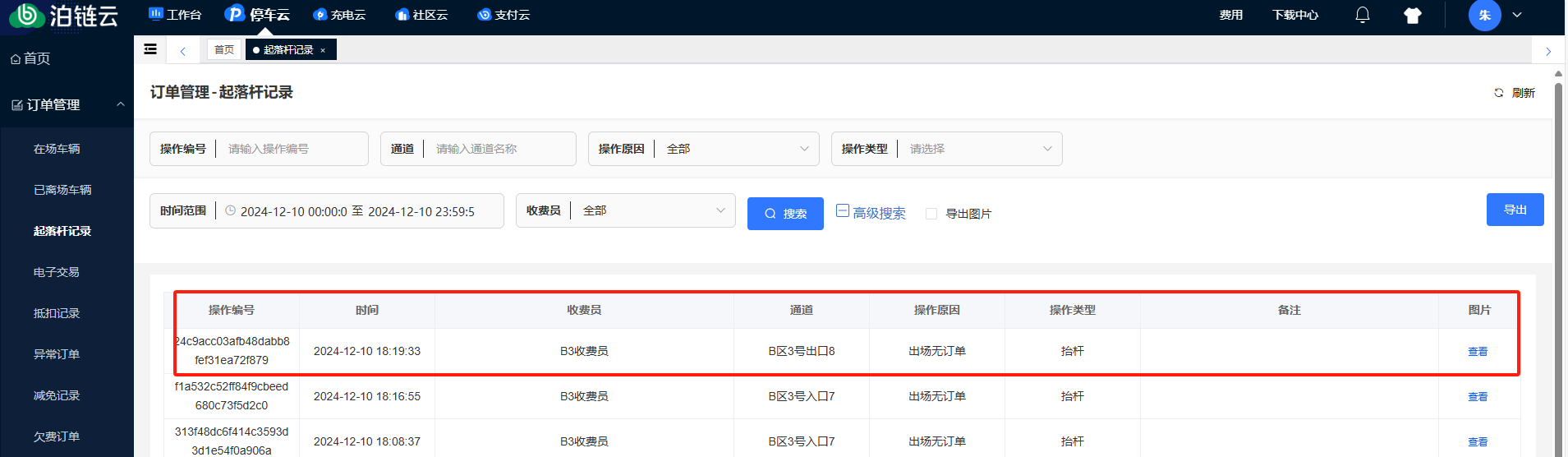Click the user avatar 朱

point(1484,15)
